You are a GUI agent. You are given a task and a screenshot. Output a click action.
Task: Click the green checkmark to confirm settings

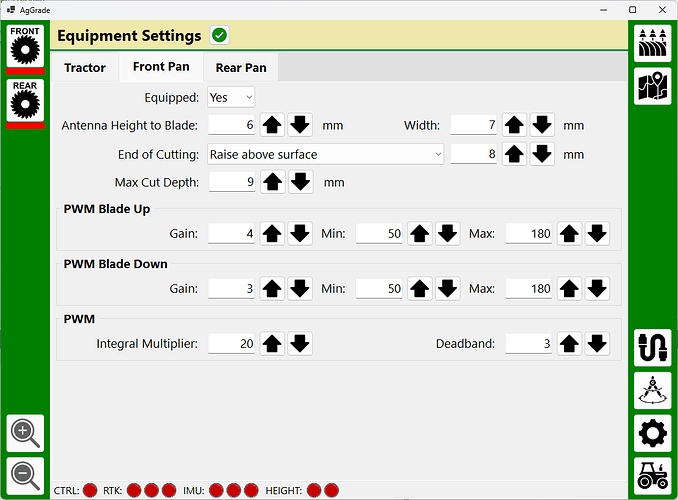(219, 36)
